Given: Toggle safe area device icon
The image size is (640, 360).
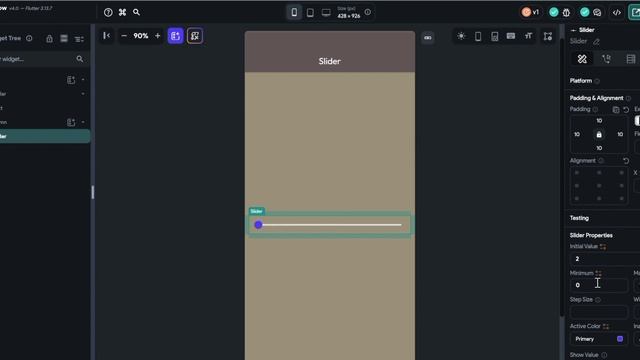Looking at the screenshot, I should point(495,36).
